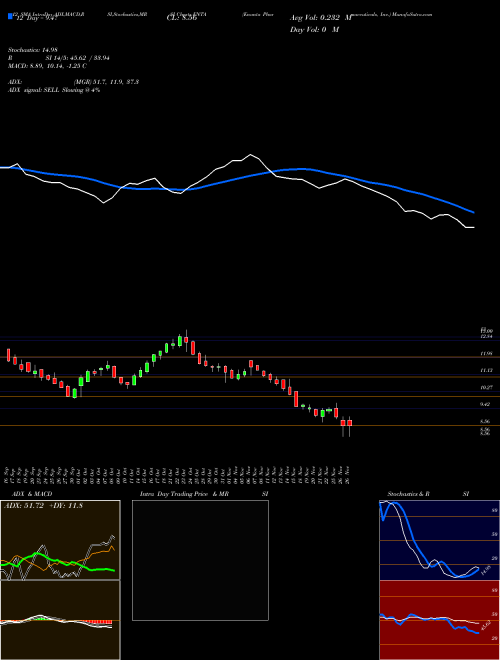Screen dimensions: 500x660
Task: Click the 'ADX: 51.72 +DY: 11.8' label
Action: [x=43, y=506]
